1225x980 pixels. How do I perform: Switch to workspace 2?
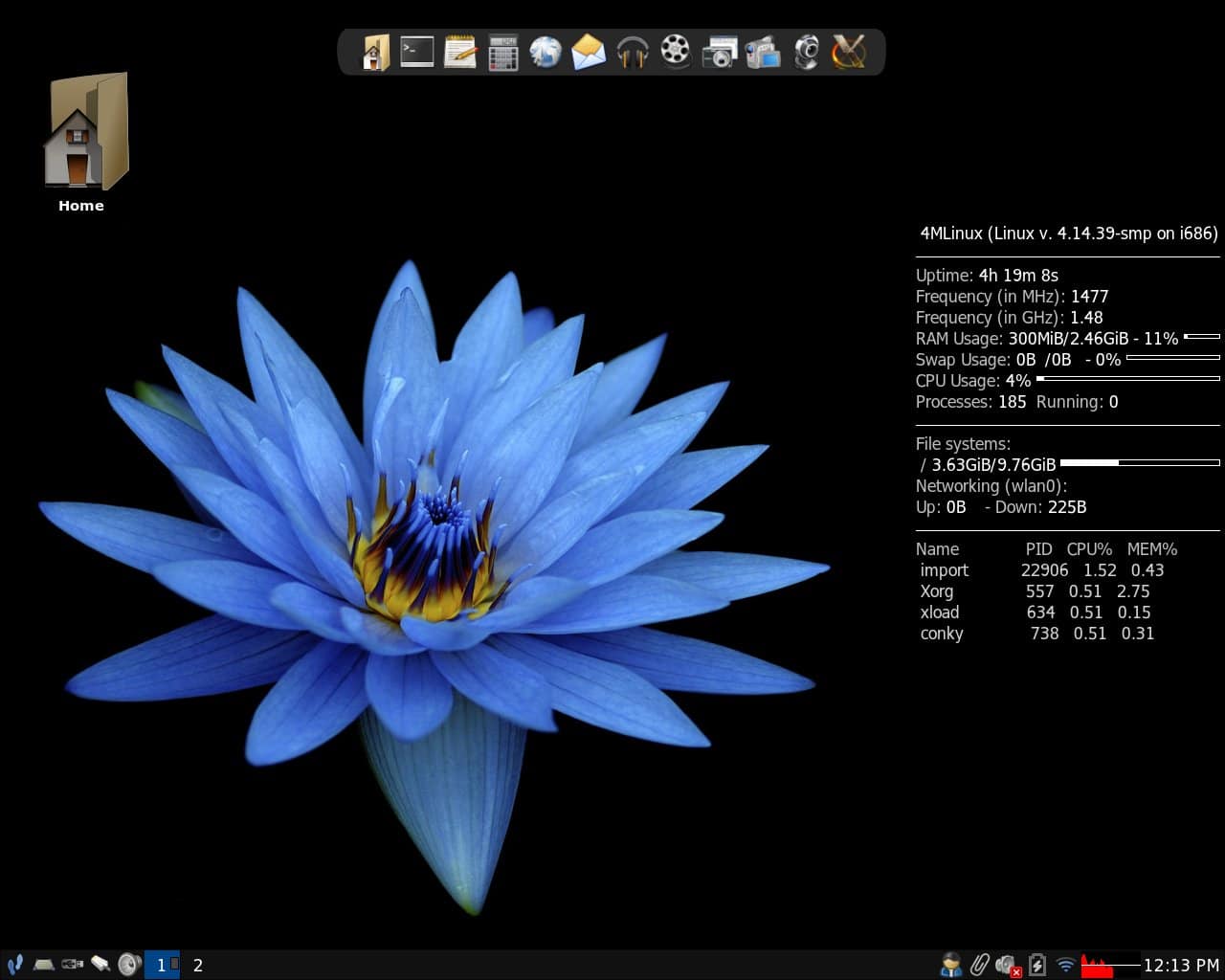point(198,965)
